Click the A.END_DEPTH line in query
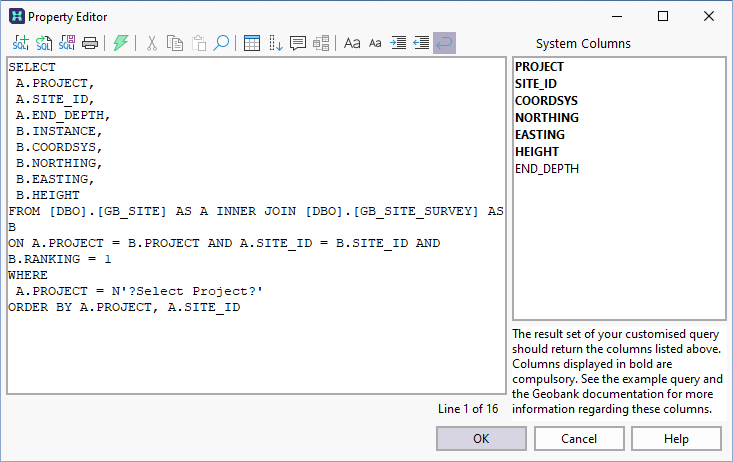The image size is (733, 462). click(x=63, y=115)
